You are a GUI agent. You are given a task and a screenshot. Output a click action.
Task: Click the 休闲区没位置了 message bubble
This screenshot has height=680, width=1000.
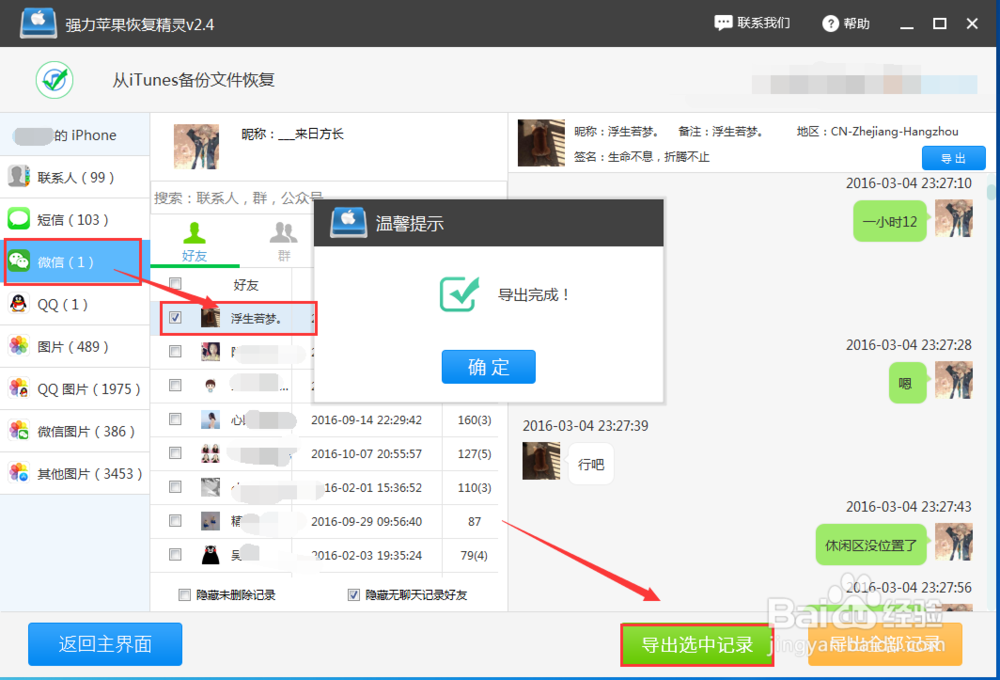coord(871,545)
